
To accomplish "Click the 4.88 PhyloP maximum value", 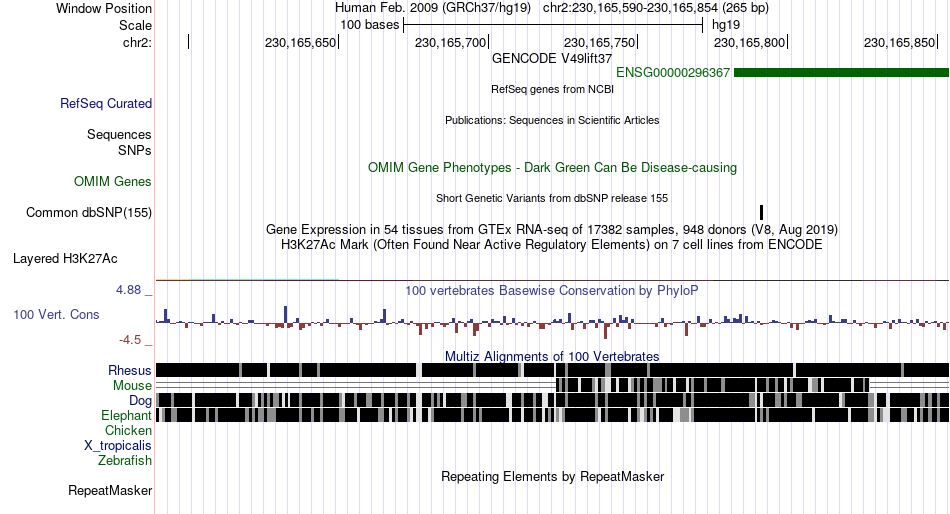I will pyautogui.click(x=128, y=290).
